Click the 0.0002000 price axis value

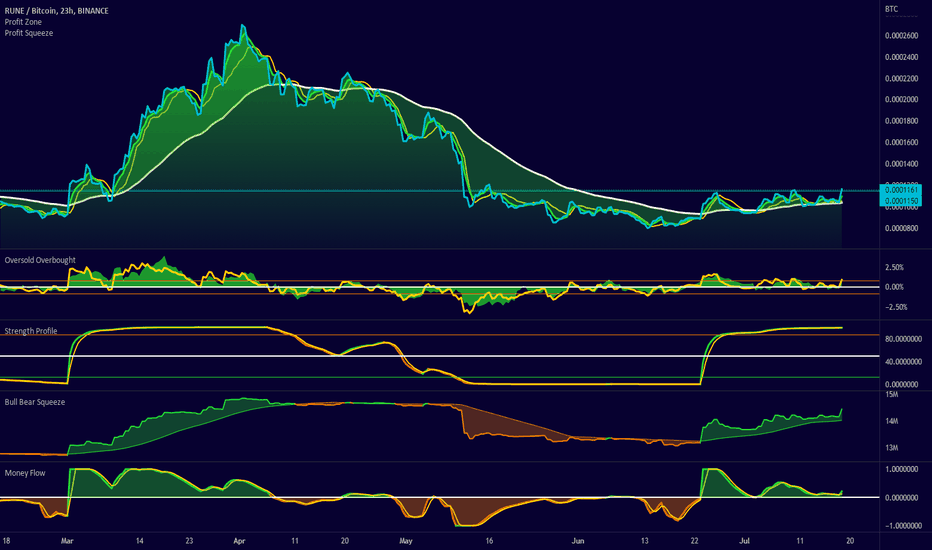click(x=901, y=99)
